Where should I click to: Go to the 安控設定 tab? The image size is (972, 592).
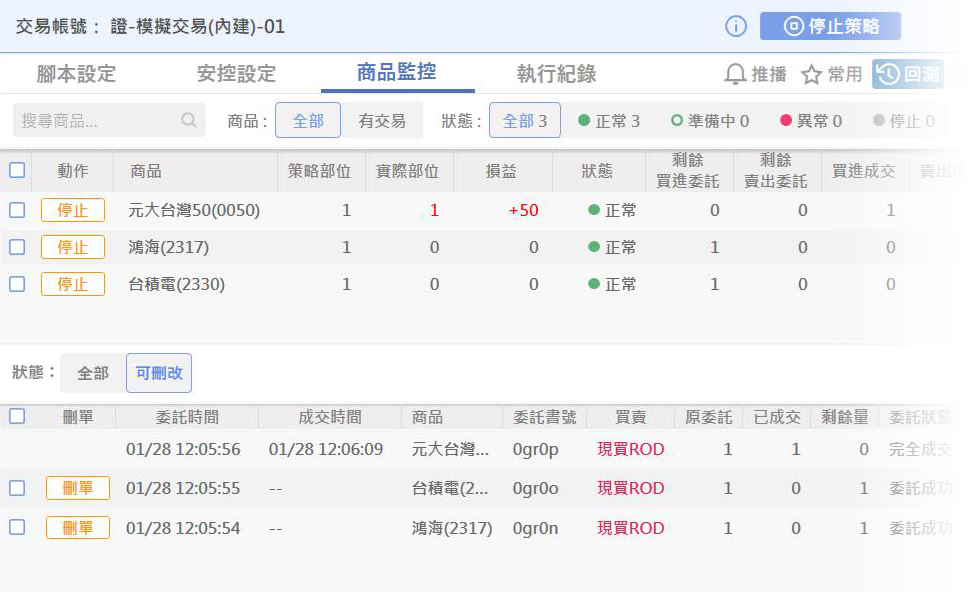point(236,74)
